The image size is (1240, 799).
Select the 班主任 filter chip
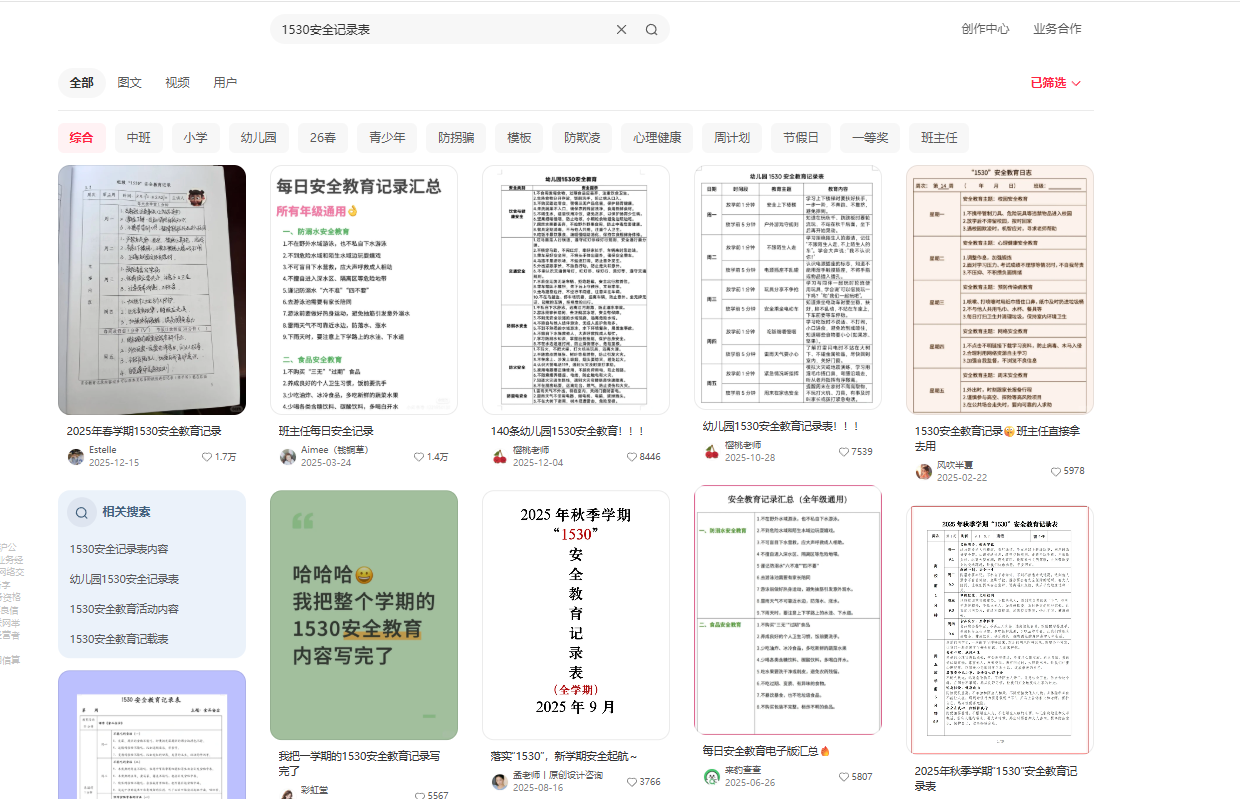(x=939, y=138)
